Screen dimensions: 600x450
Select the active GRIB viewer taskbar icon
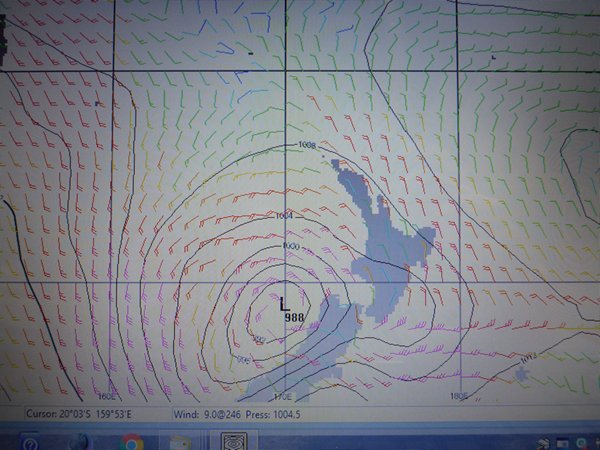pyautogui.click(x=233, y=441)
